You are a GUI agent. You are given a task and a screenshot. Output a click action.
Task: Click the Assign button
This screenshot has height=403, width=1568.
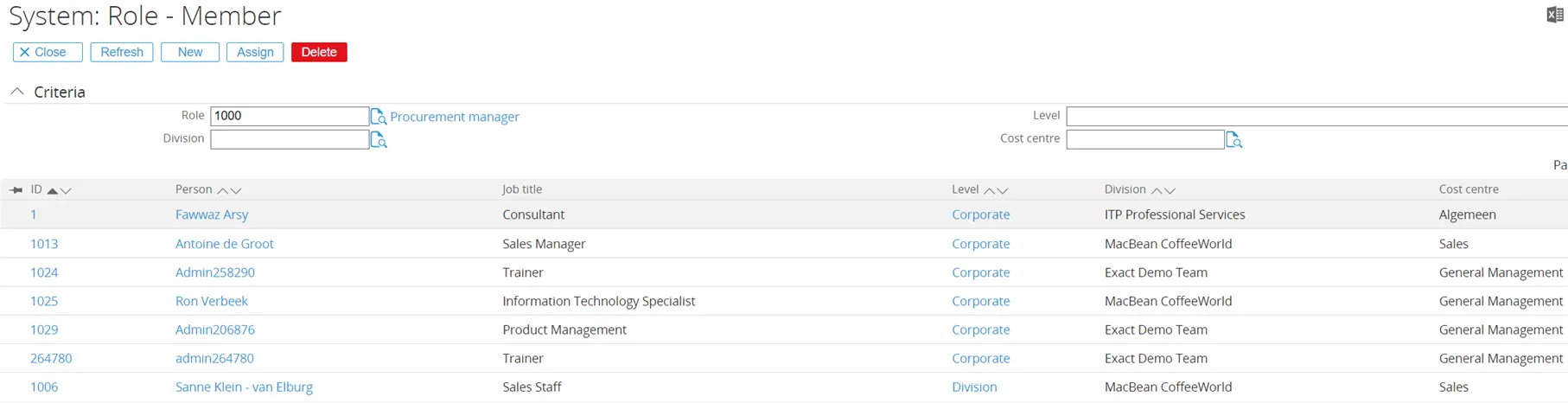[x=255, y=52]
